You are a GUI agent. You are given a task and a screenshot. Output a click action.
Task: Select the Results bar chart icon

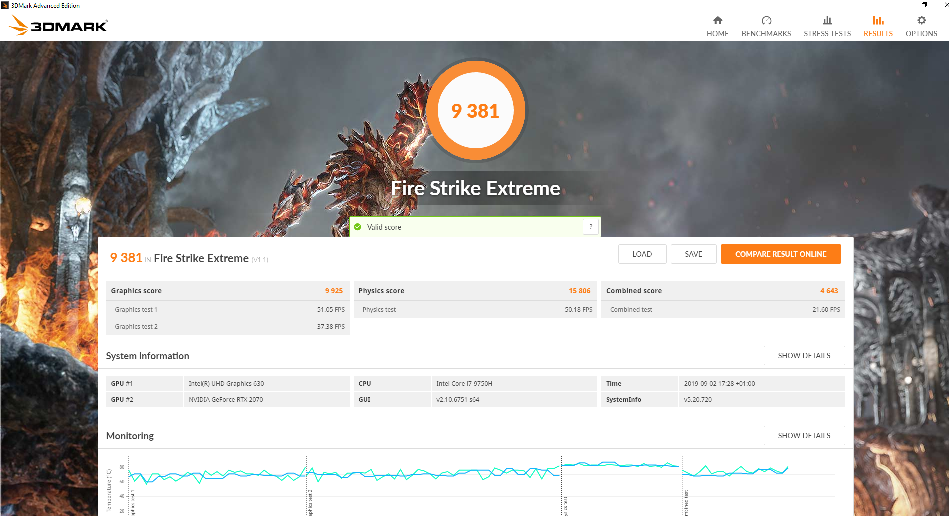pyautogui.click(x=878, y=20)
